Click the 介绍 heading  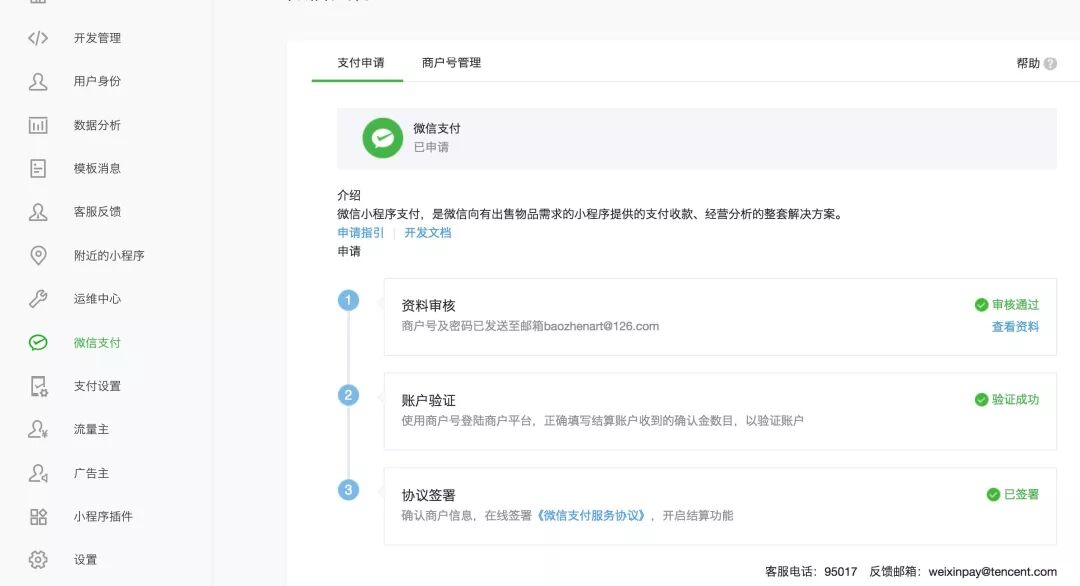pos(349,196)
